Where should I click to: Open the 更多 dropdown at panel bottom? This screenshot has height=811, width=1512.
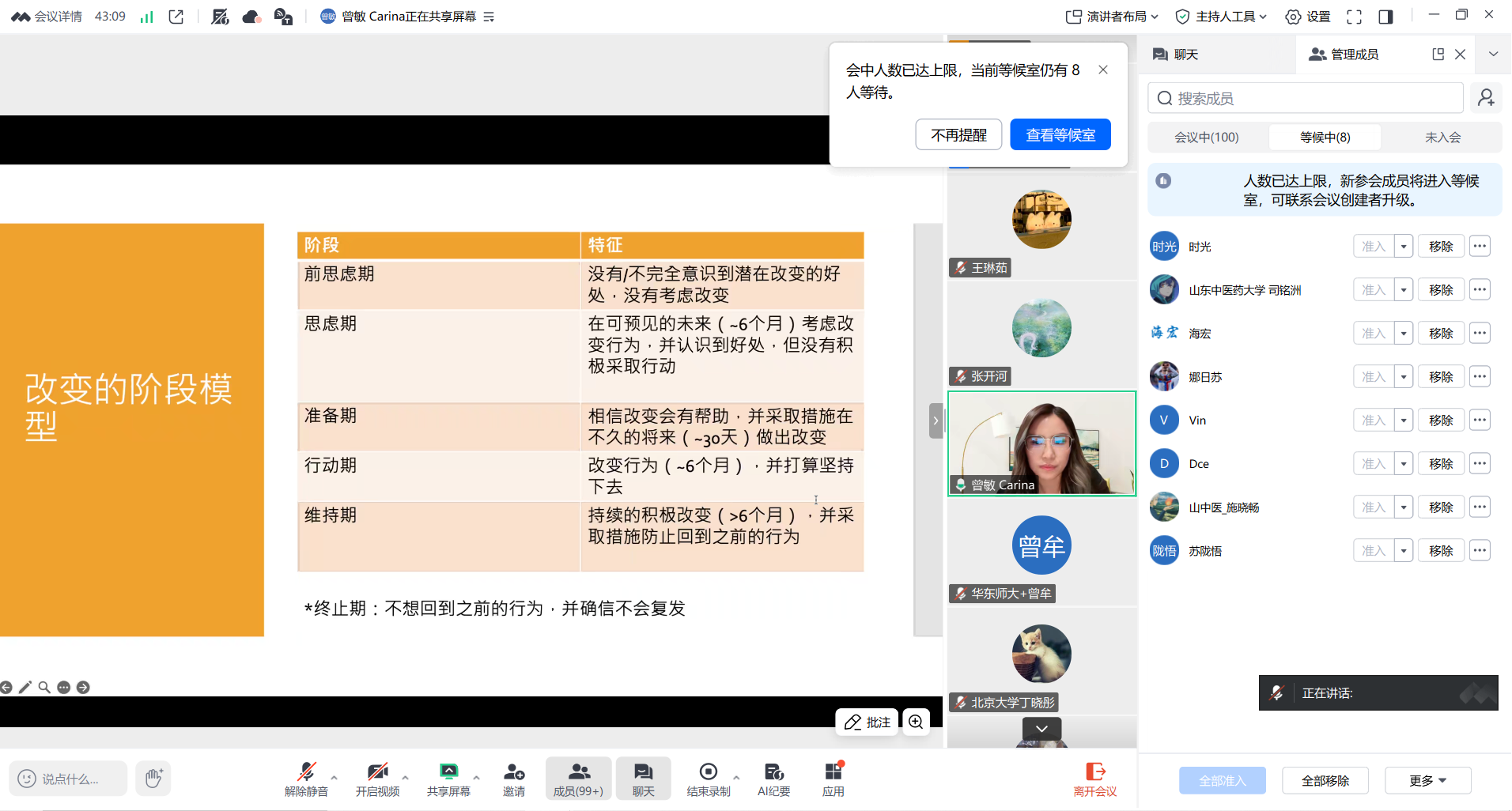click(x=1427, y=780)
